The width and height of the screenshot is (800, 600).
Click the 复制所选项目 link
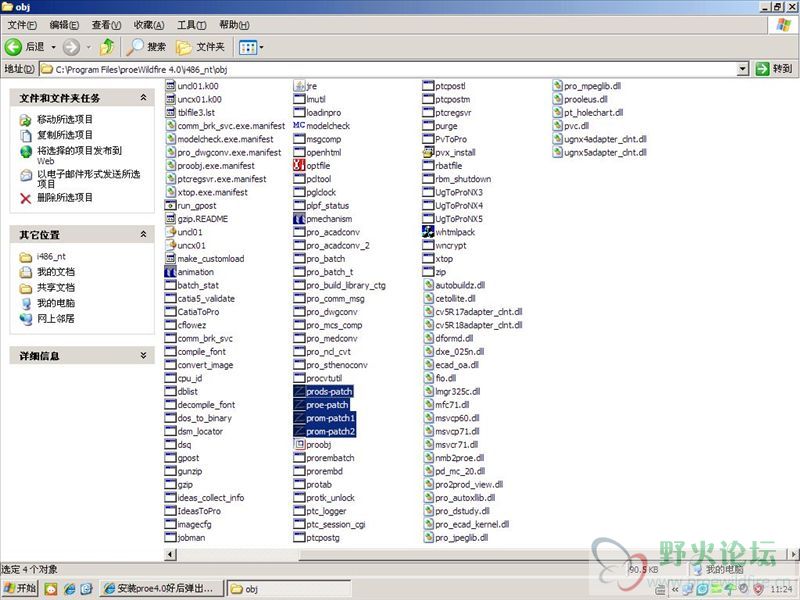(65, 135)
